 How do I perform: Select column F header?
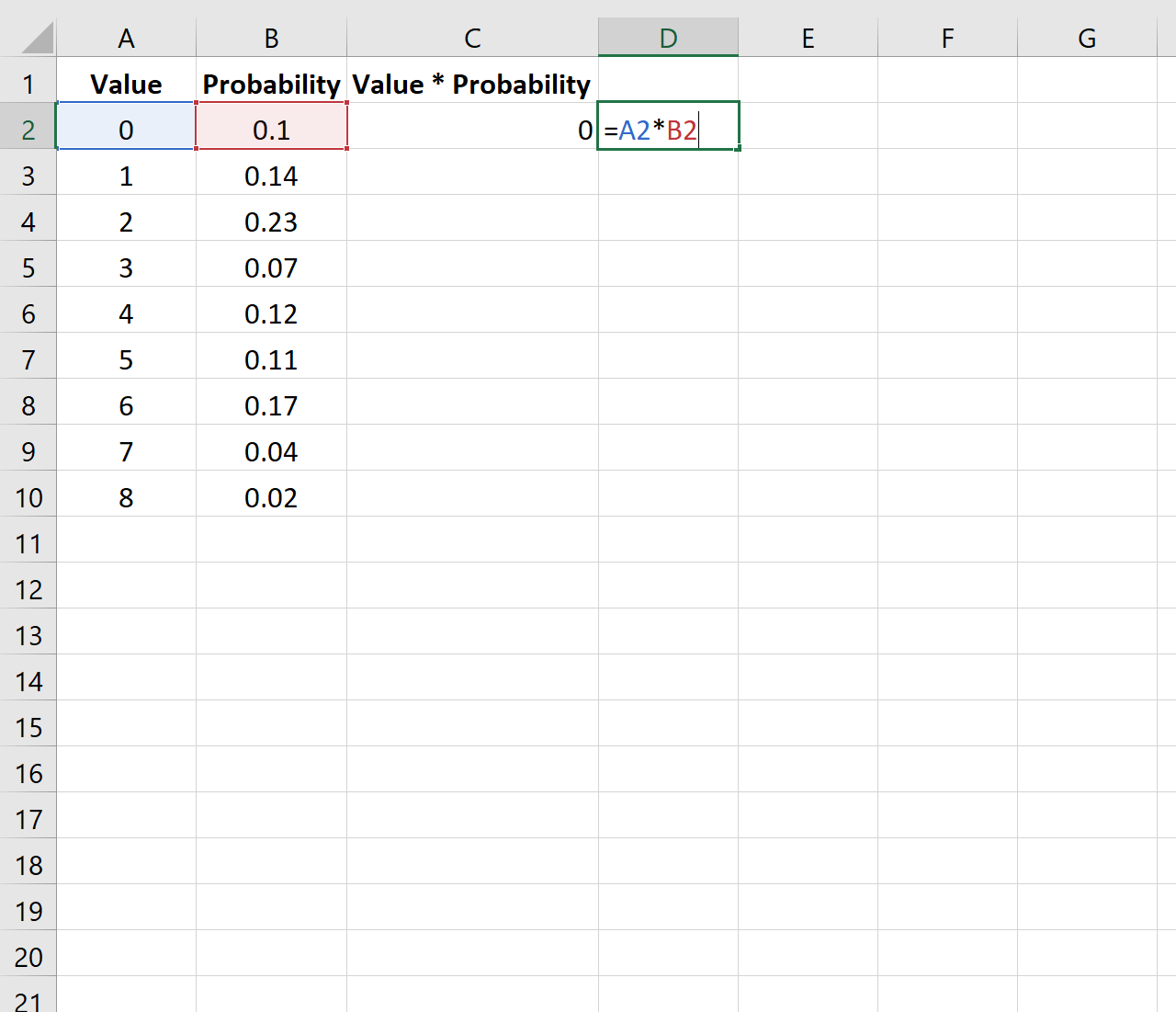coord(947,38)
